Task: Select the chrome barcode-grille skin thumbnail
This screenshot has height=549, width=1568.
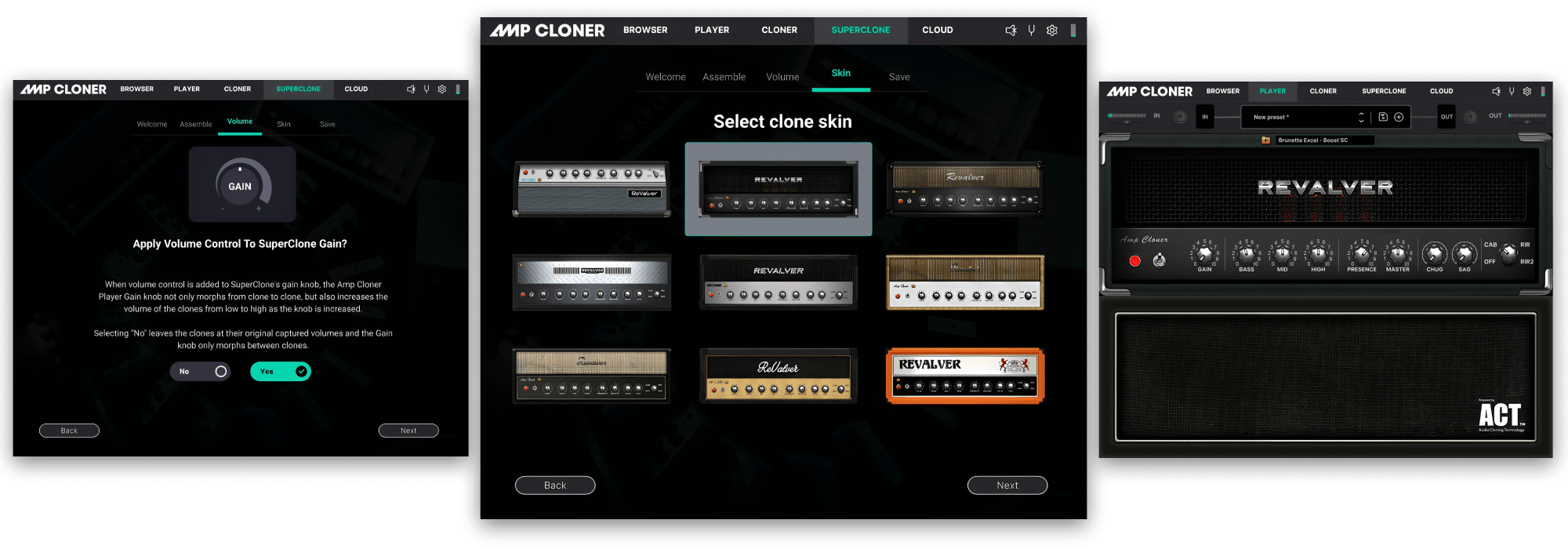Action: tap(592, 282)
